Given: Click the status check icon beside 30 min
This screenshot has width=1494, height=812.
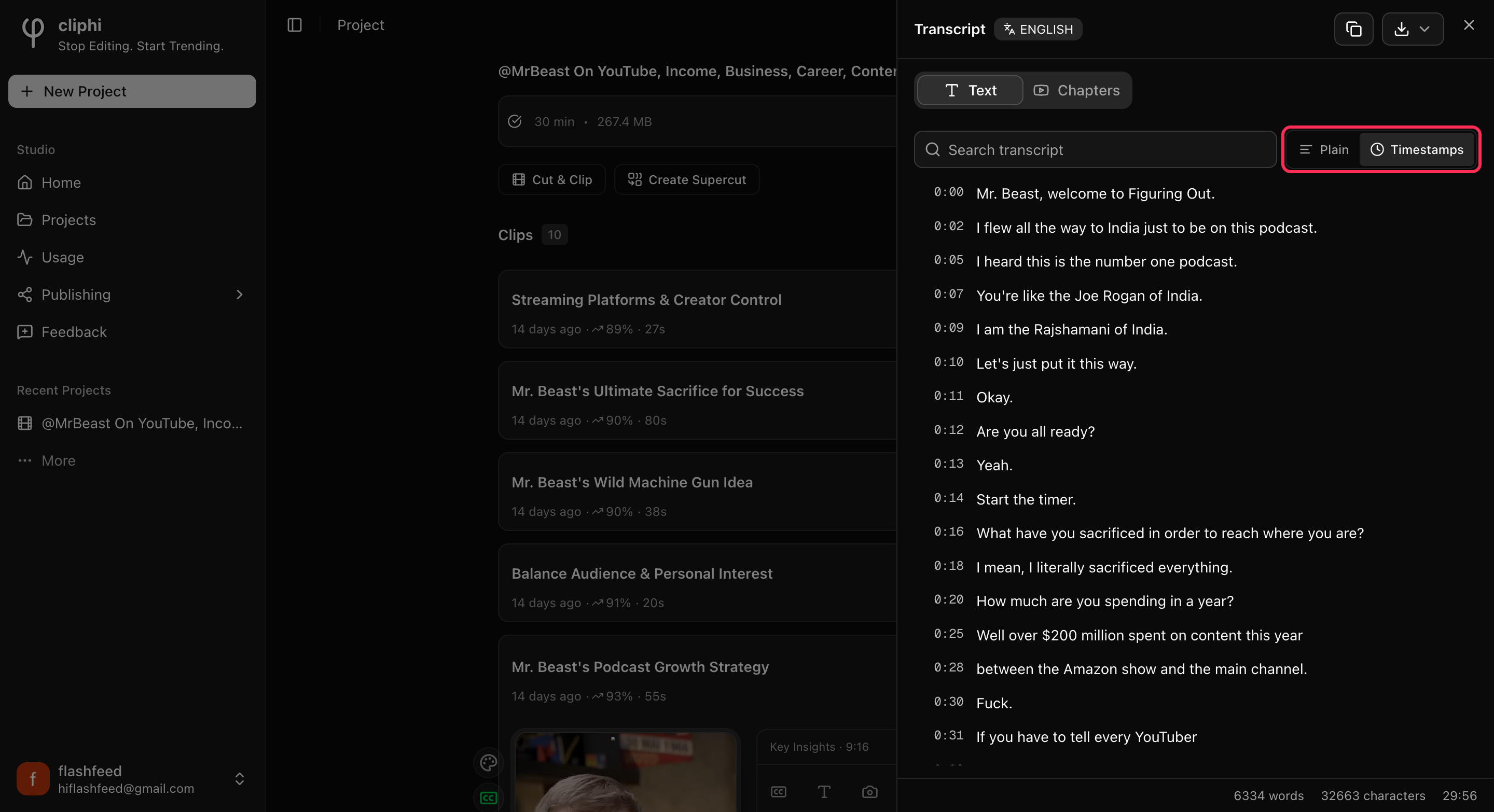Looking at the screenshot, I should point(515,122).
